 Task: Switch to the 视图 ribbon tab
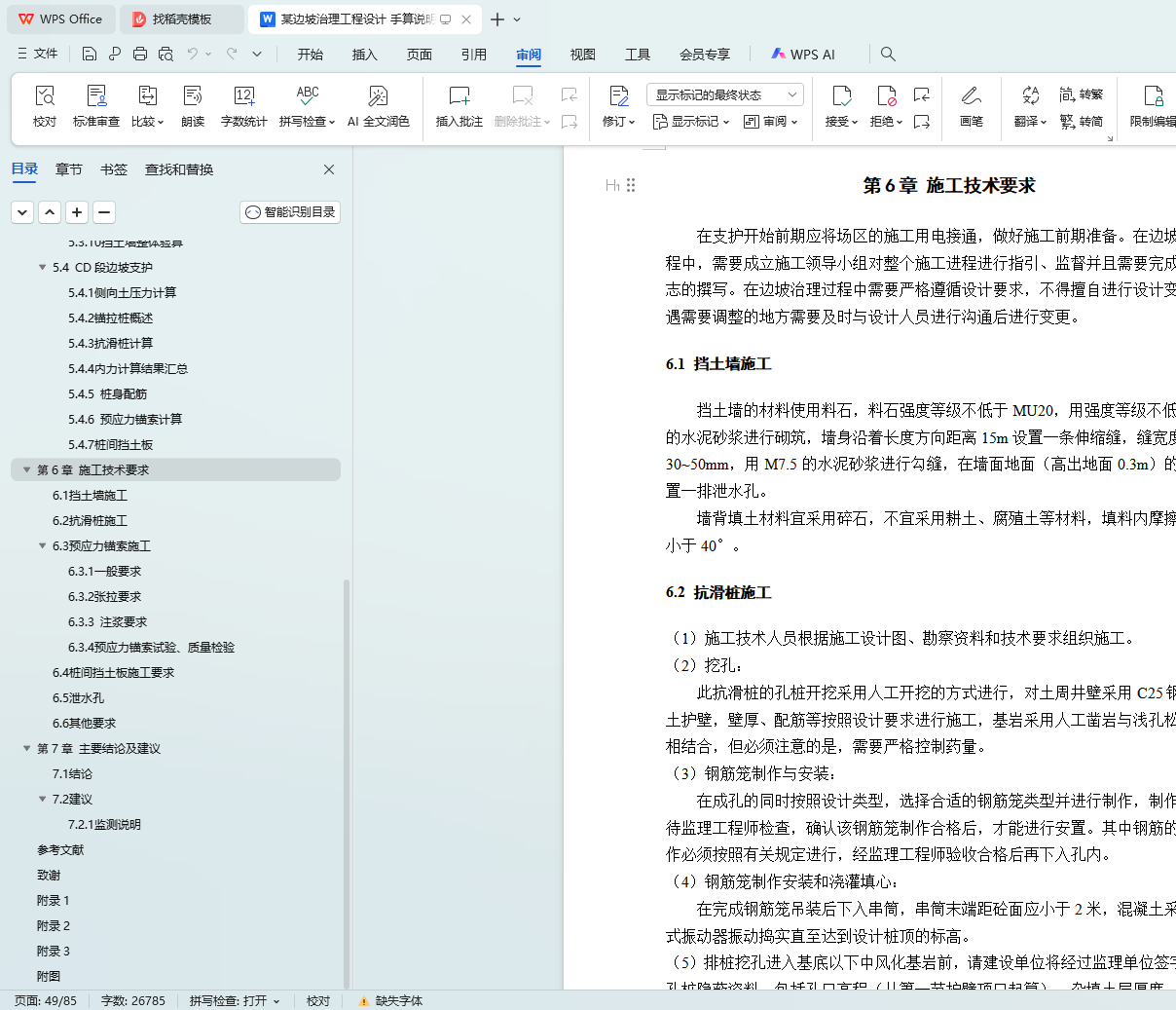583,55
